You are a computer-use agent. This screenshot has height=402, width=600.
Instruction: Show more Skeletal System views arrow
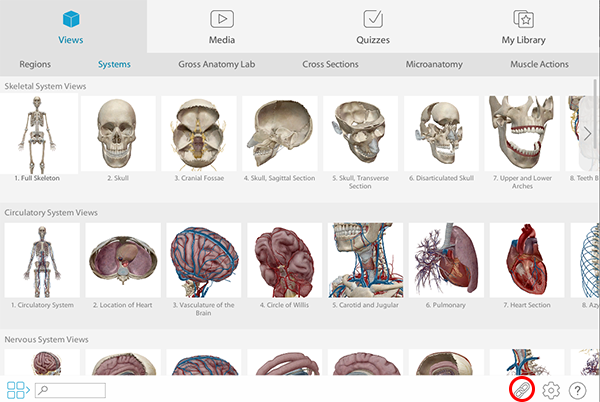click(587, 134)
